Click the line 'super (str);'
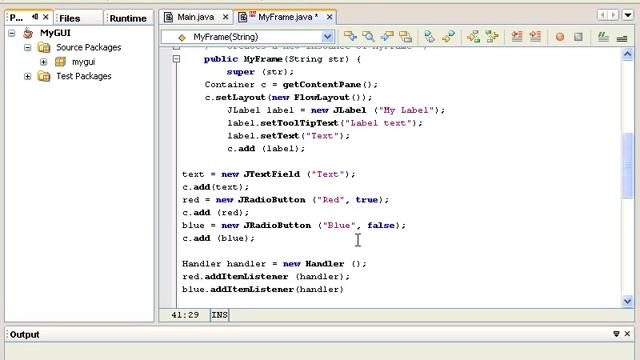The image size is (640, 360). pos(260,72)
